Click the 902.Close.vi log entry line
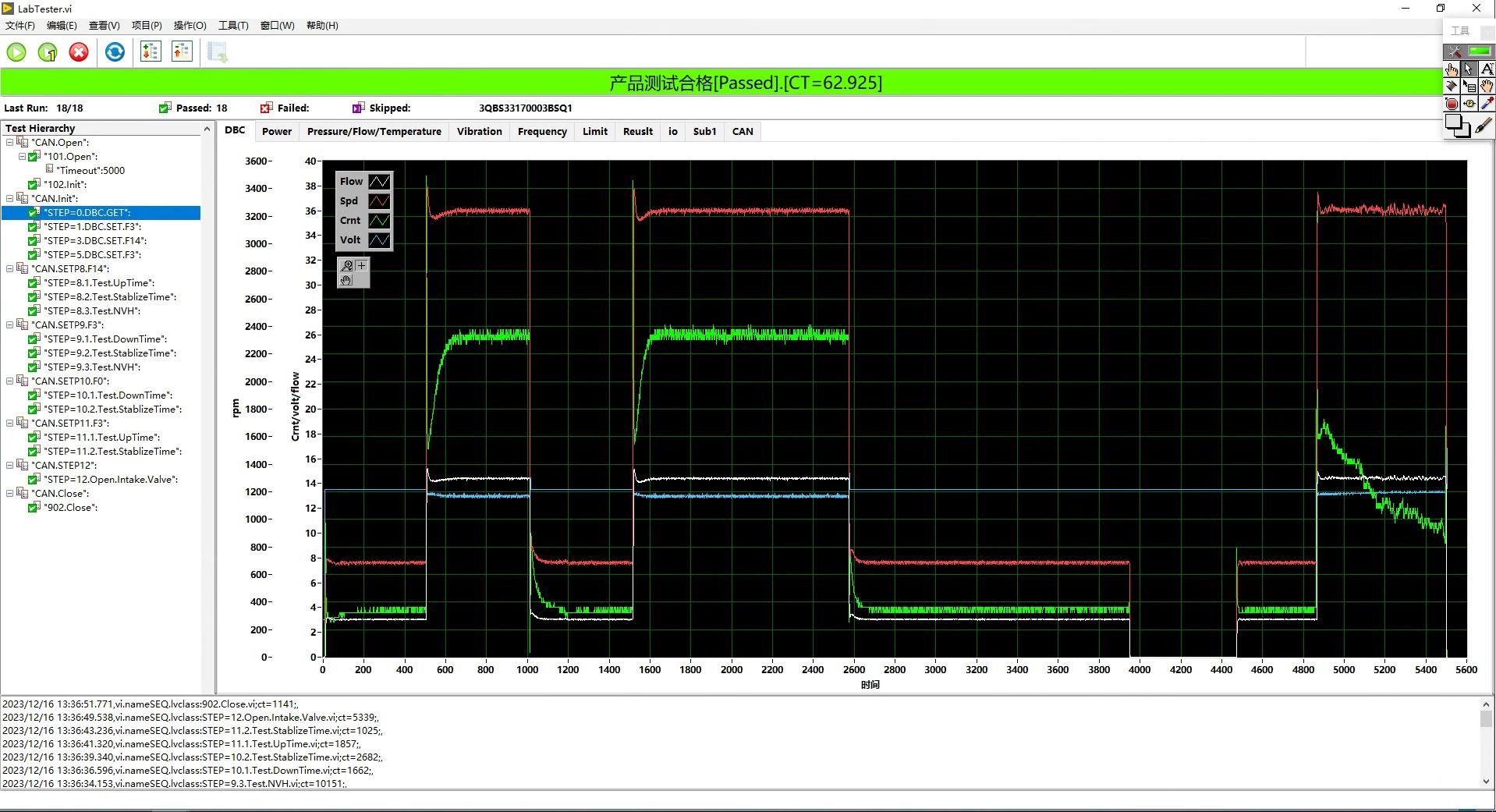Viewport: 1496px width, 812px height. pyautogui.click(x=151, y=704)
